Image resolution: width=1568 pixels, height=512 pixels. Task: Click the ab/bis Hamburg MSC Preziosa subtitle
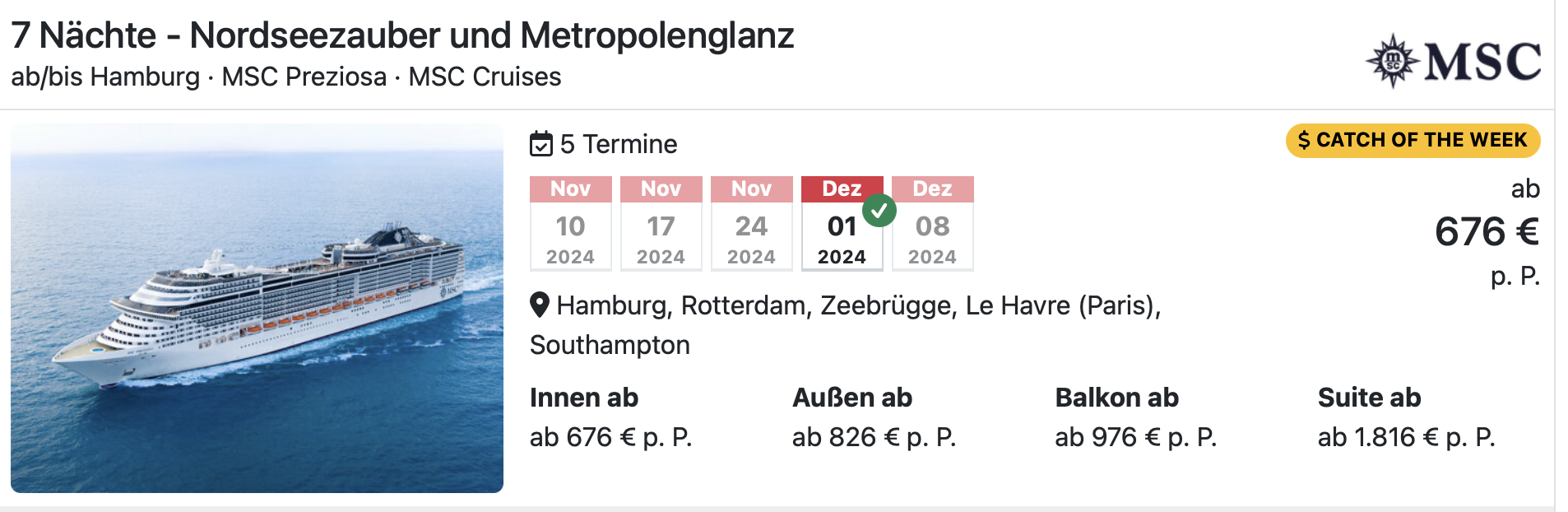[286, 77]
